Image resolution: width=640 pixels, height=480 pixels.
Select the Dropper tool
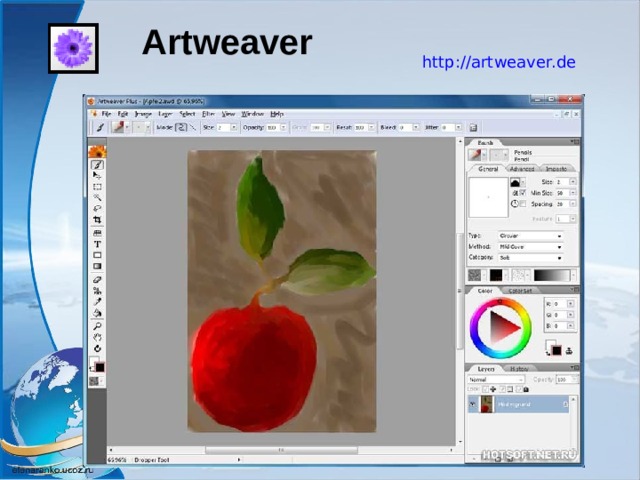pyautogui.click(x=97, y=302)
